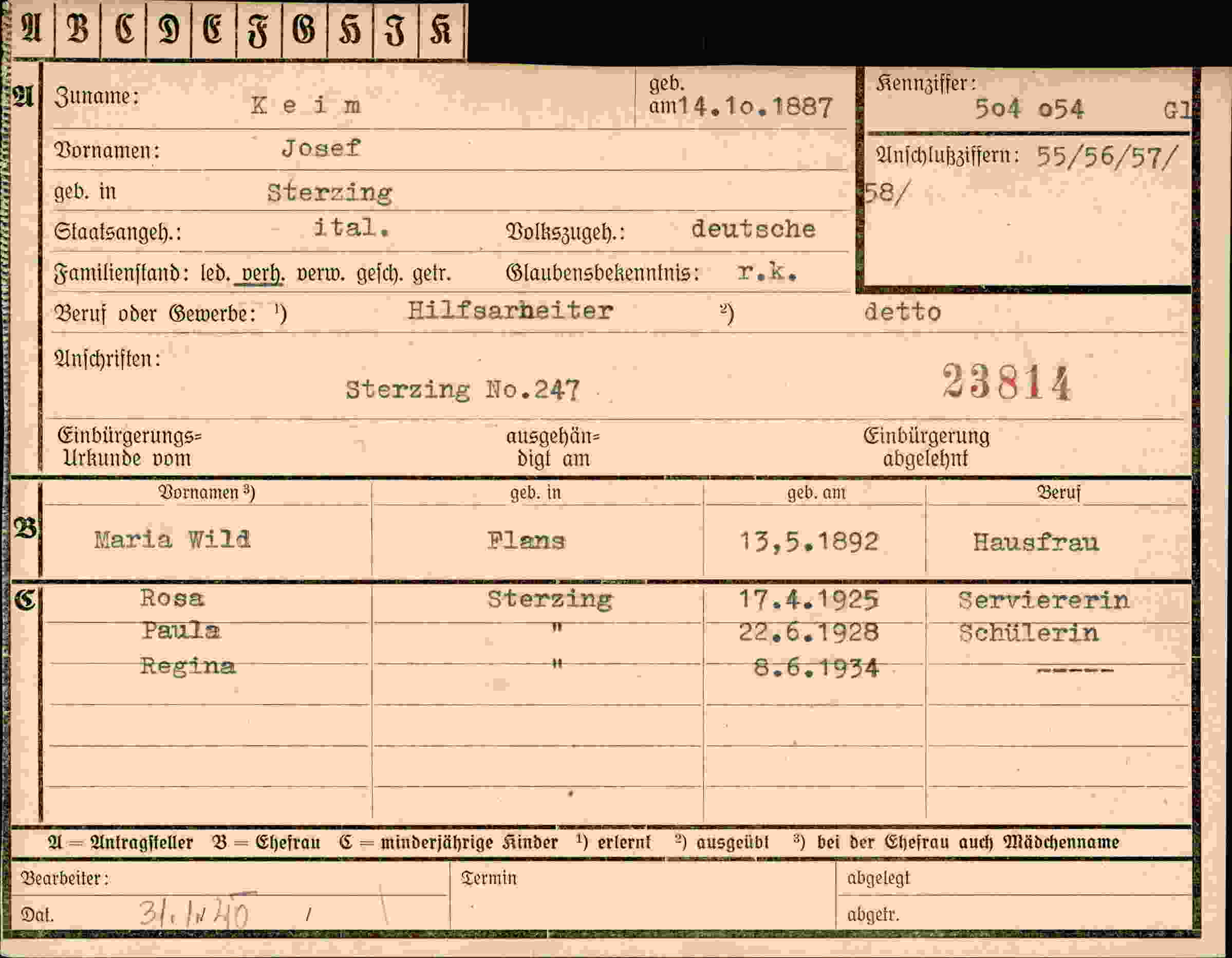Click the occupation "Serviererin"
The width and height of the screenshot is (1232, 958).
(1043, 600)
